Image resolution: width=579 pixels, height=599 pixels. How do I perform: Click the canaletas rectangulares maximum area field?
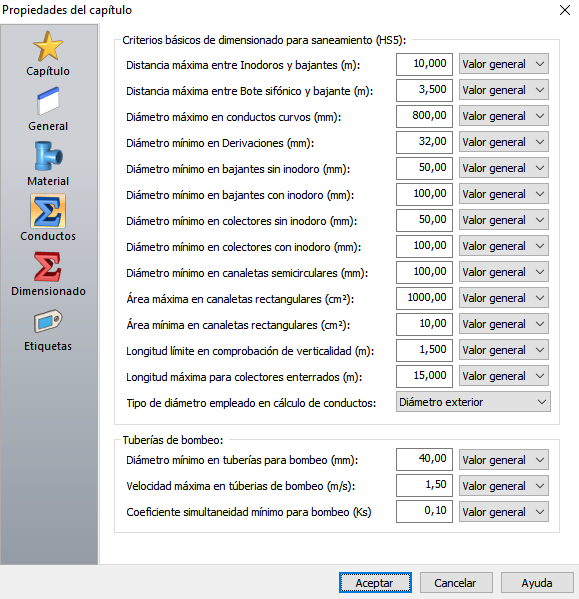(x=424, y=298)
